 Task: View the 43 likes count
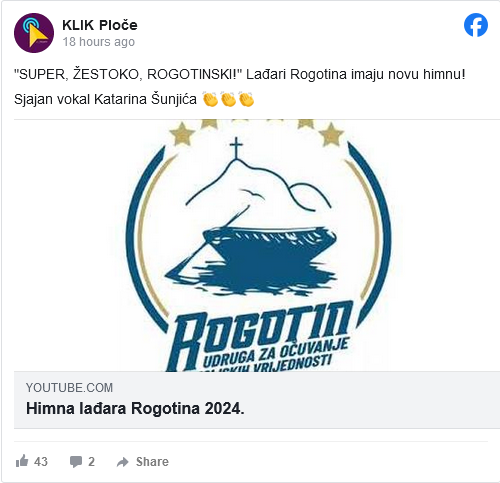pyautogui.click(x=41, y=462)
